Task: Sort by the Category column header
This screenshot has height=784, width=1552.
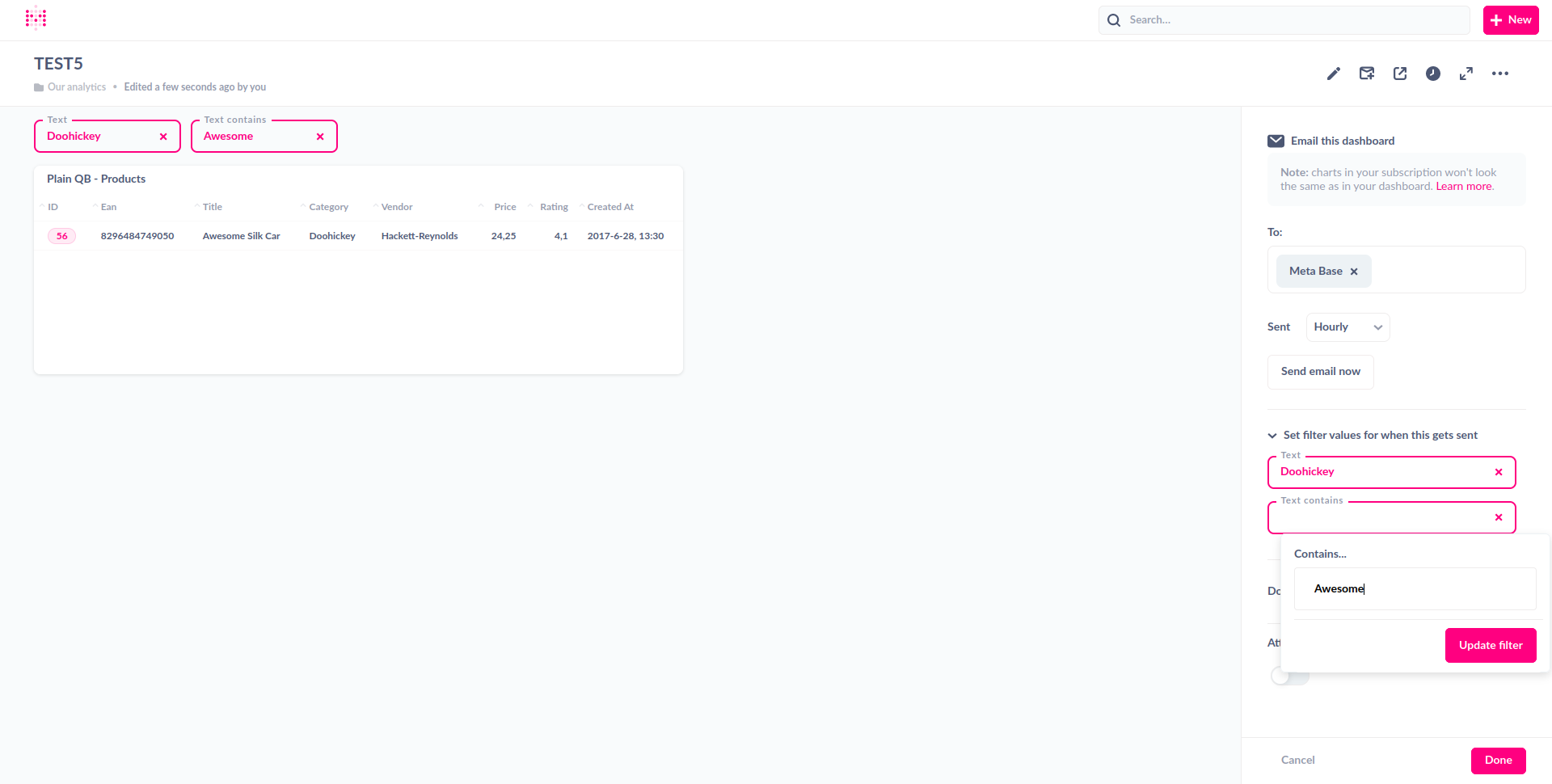Action: [x=328, y=208]
